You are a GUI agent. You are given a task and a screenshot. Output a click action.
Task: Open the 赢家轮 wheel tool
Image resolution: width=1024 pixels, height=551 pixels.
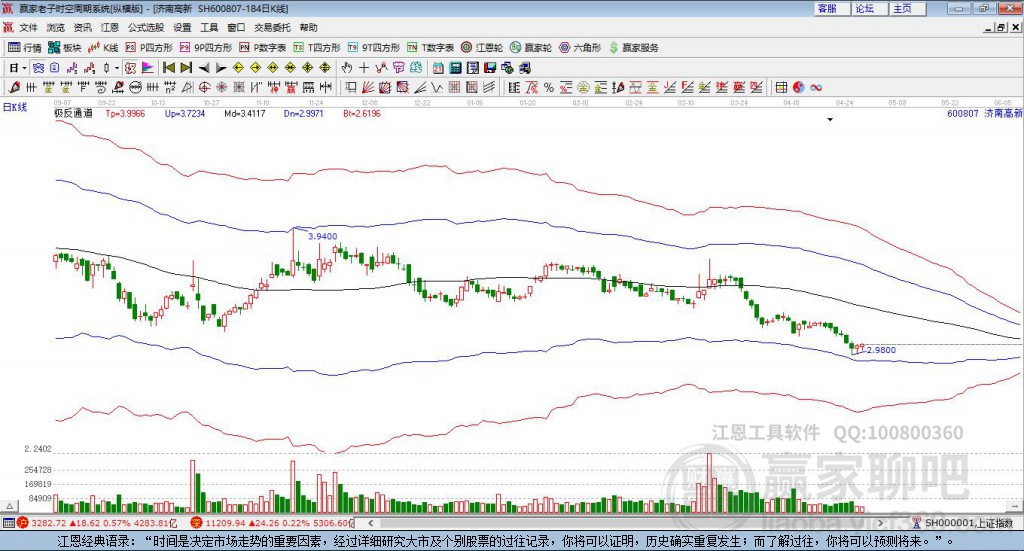(x=531, y=48)
